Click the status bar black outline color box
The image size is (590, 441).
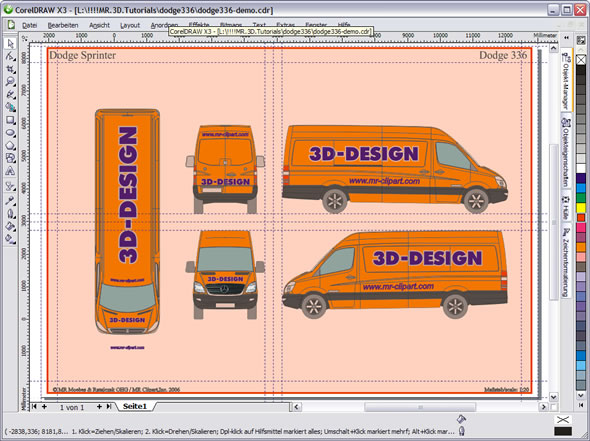click(x=563, y=431)
